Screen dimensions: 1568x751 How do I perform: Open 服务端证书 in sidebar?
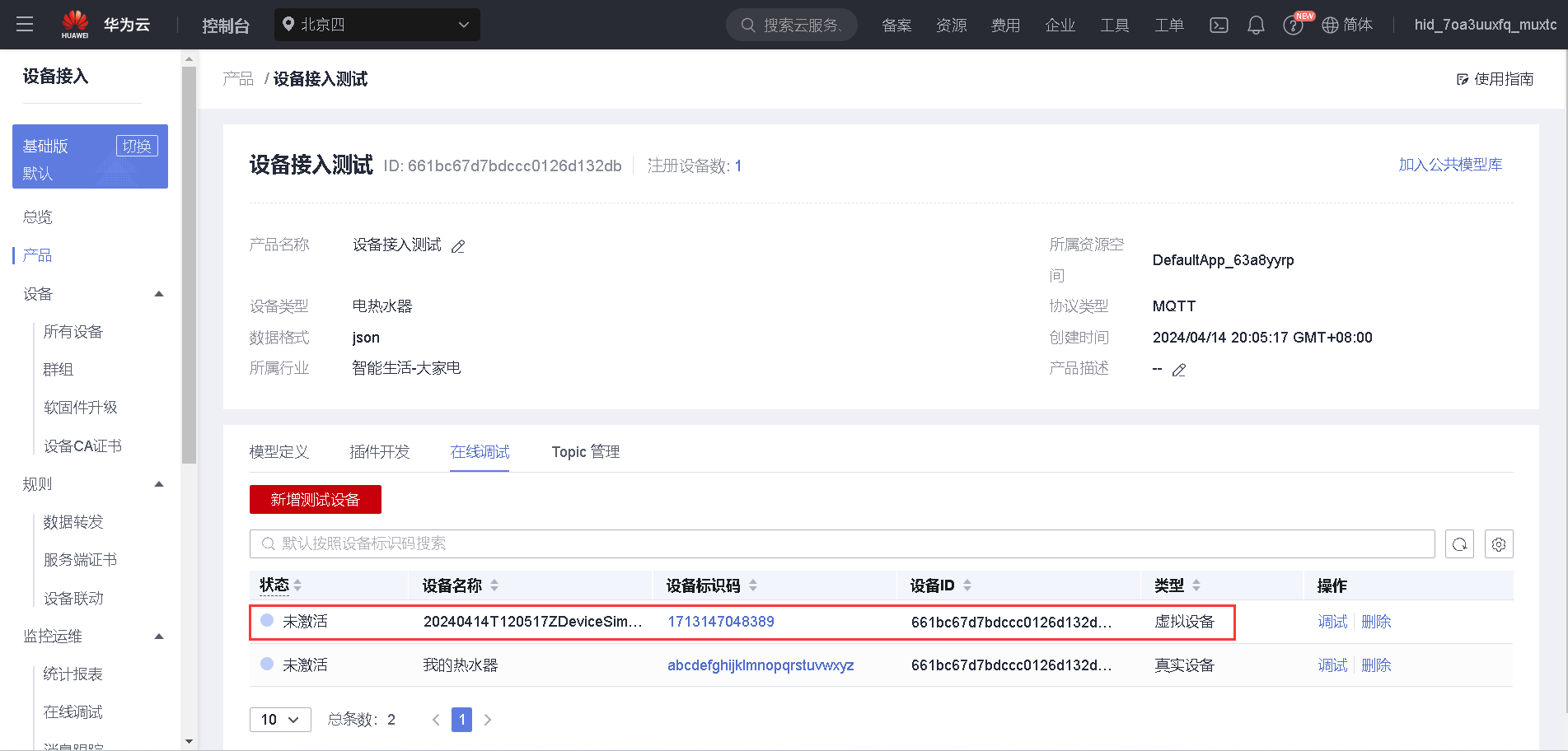point(81,560)
